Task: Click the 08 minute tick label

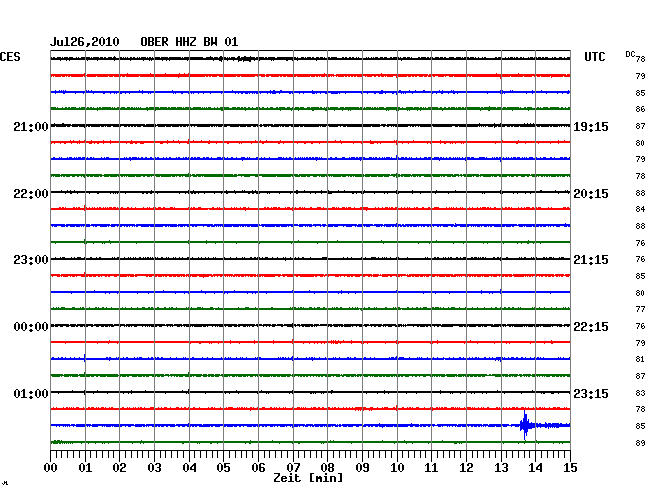Action: click(x=327, y=467)
